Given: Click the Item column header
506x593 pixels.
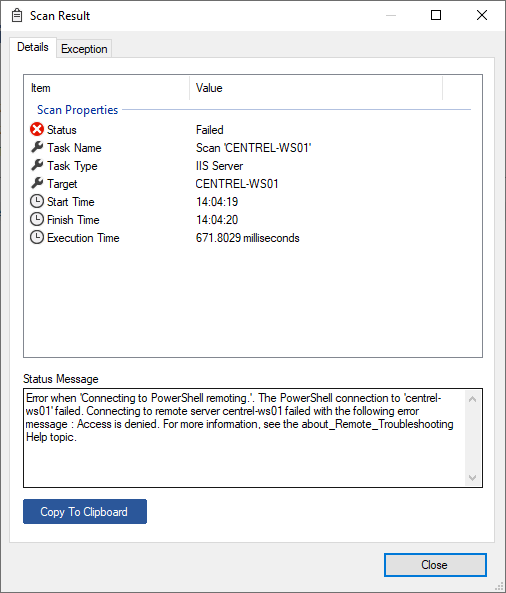Looking at the screenshot, I should (x=107, y=88).
